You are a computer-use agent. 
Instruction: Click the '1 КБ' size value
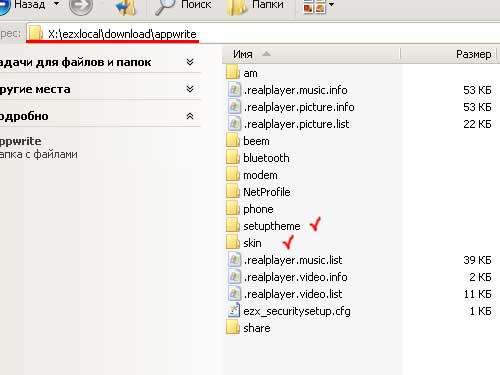[x=480, y=311]
